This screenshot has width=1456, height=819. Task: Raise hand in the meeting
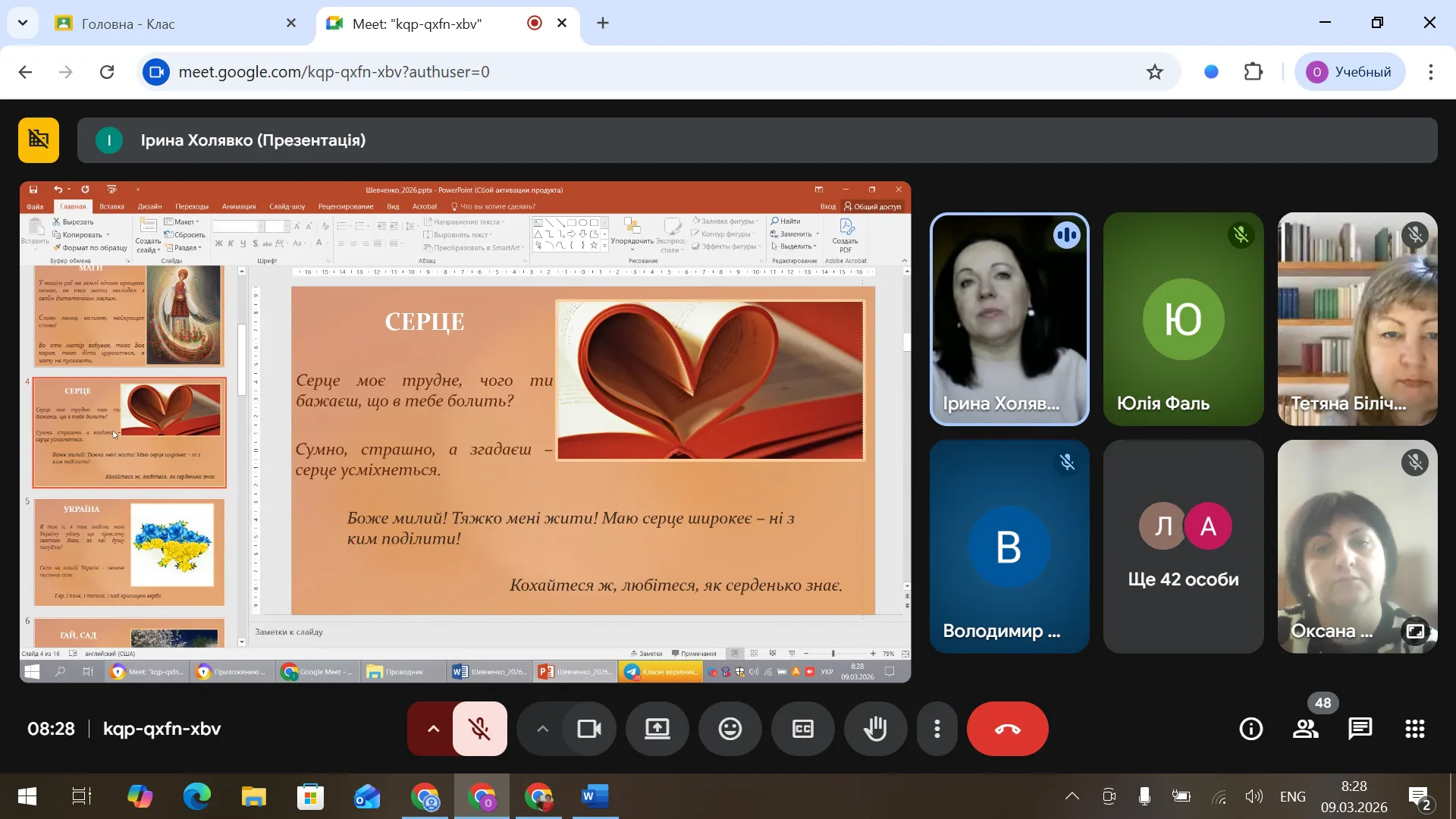875,729
